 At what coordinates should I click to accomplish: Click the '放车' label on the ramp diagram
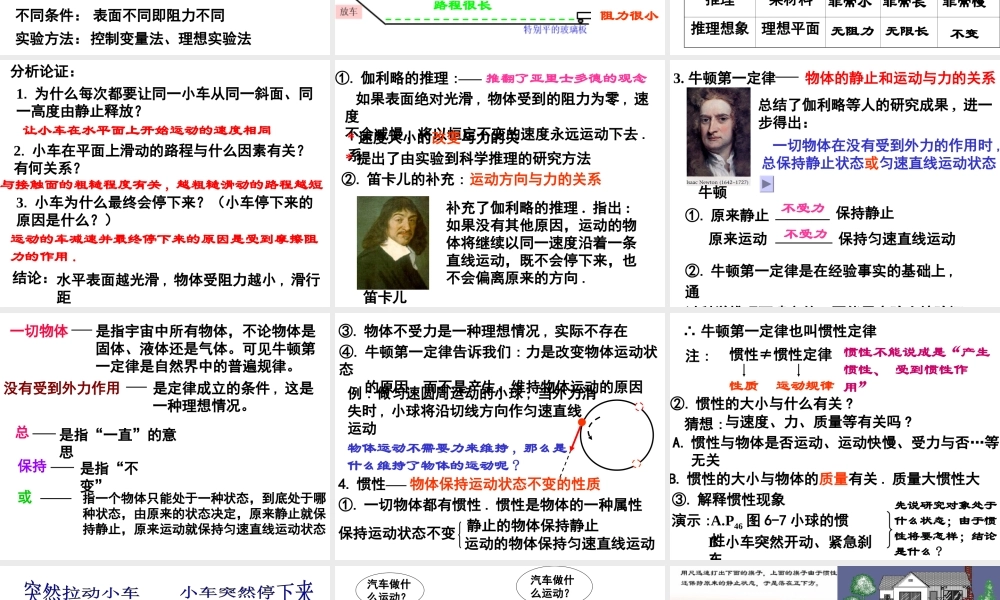pos(349,12)
